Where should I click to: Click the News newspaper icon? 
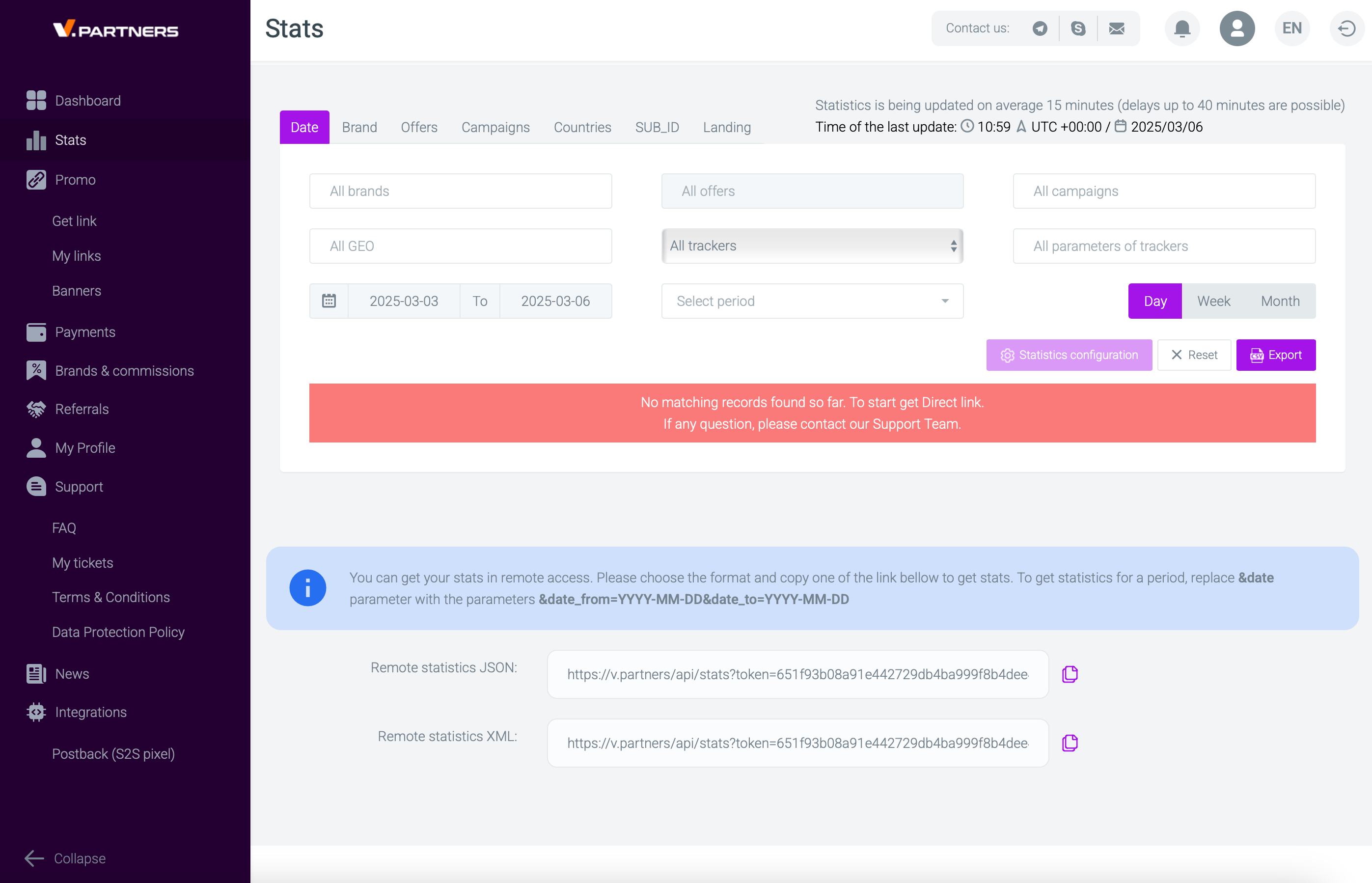click(36, 674)
